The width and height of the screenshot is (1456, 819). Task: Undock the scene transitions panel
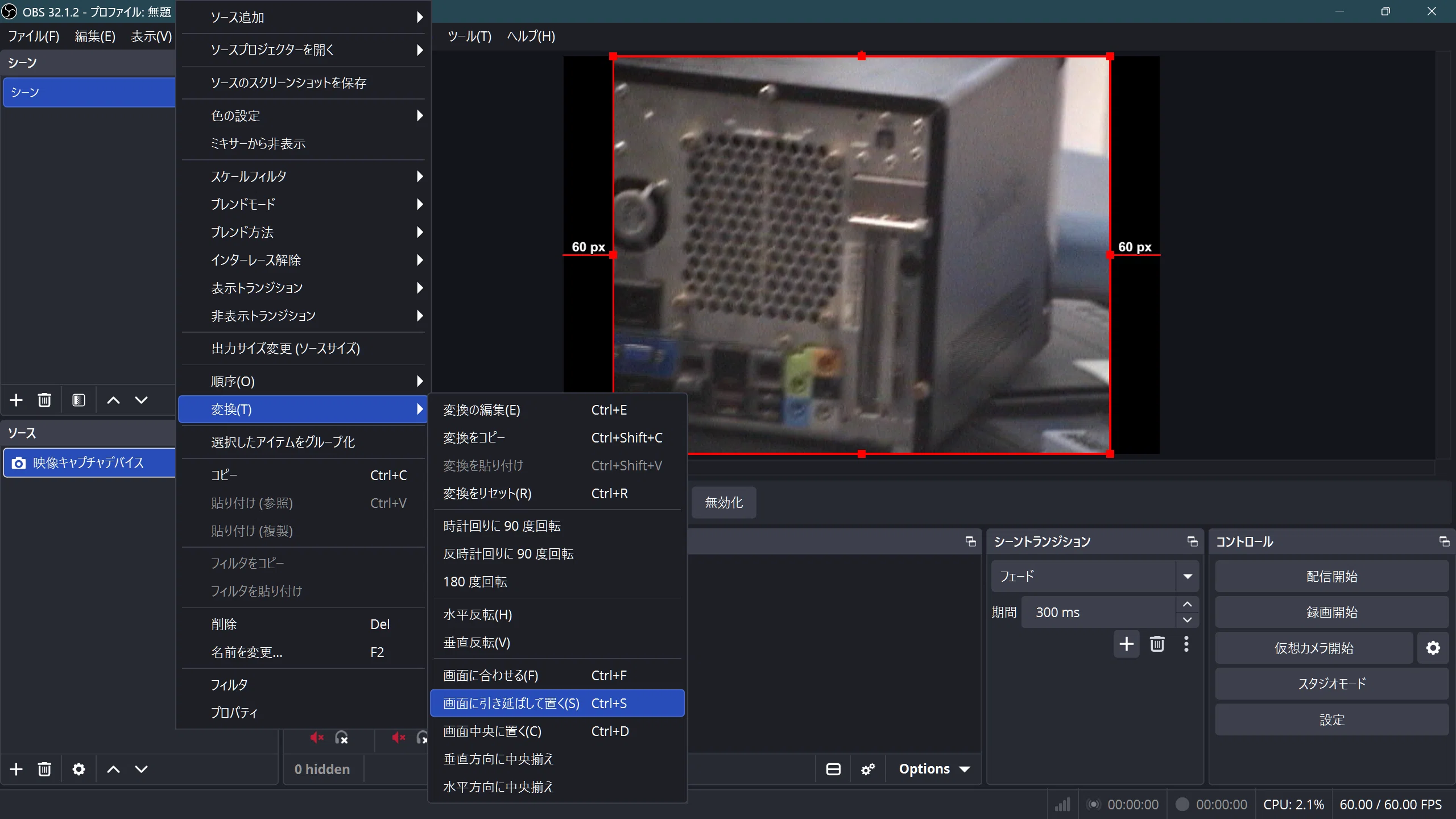pyautogui.click(x=1192, y=541)
